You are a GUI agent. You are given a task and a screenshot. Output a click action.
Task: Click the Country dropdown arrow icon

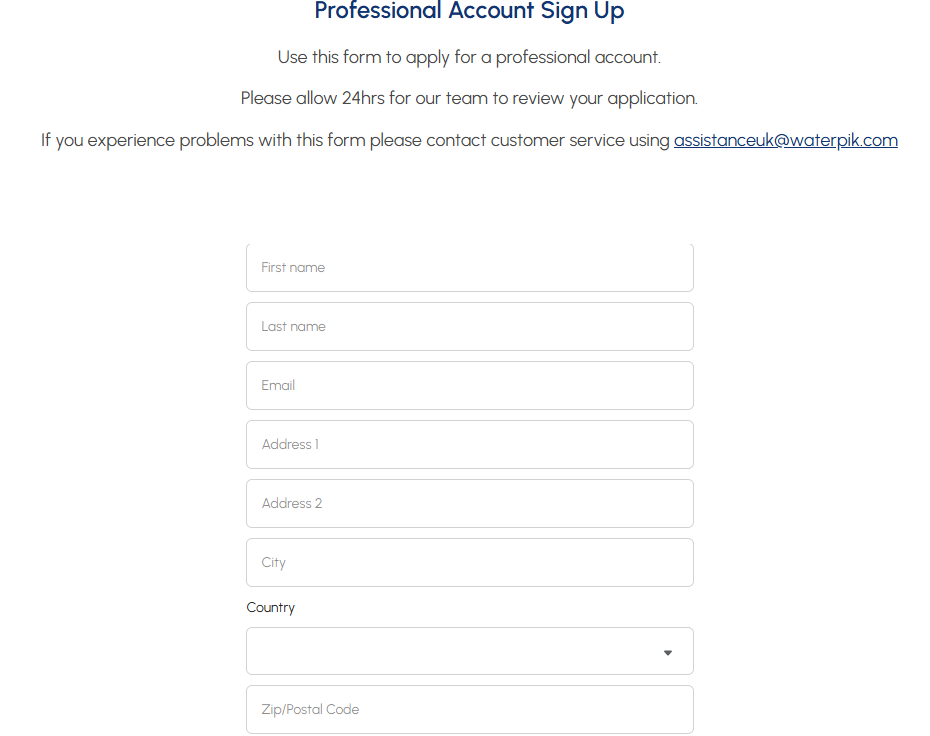pyautogui.click(x=668, y=653)
